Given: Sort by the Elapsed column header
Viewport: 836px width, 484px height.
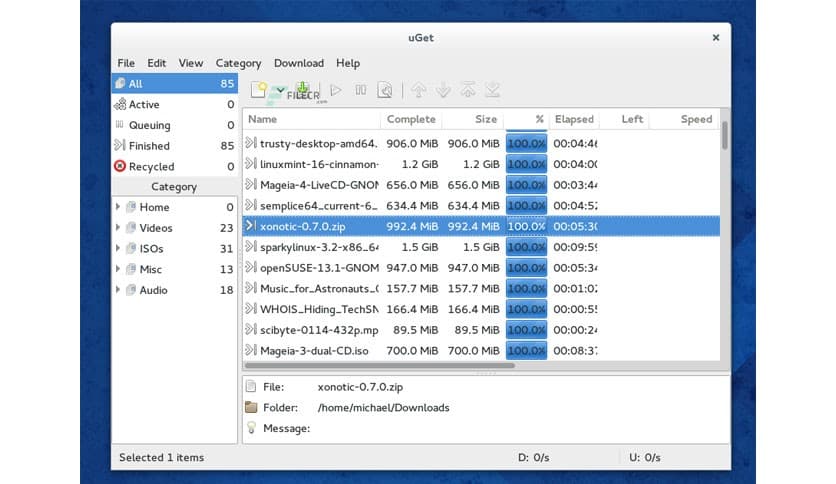Looking at the screenshot, I should point(574,119).
